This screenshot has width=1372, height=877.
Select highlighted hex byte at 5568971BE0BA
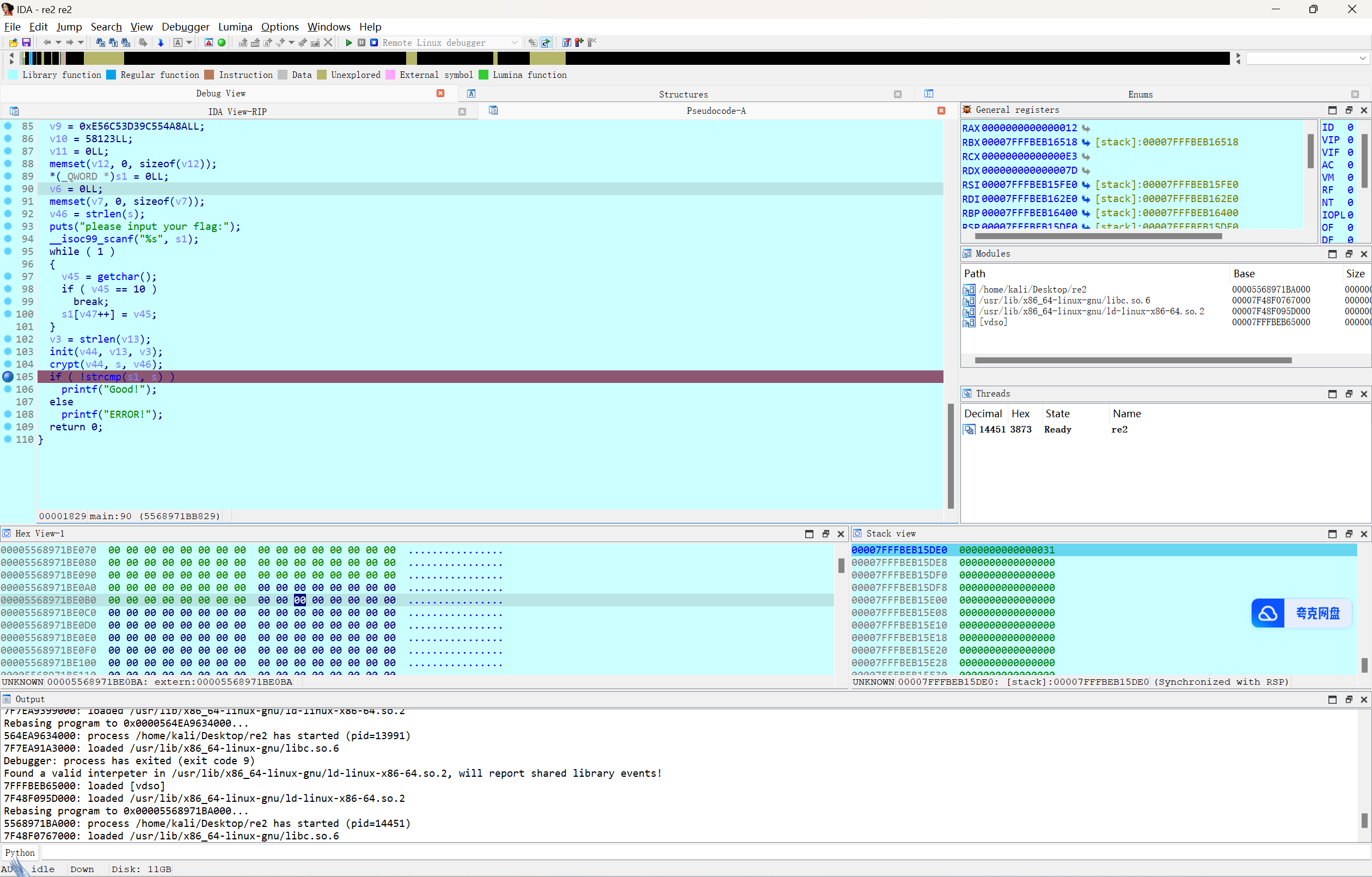[299, 600]
